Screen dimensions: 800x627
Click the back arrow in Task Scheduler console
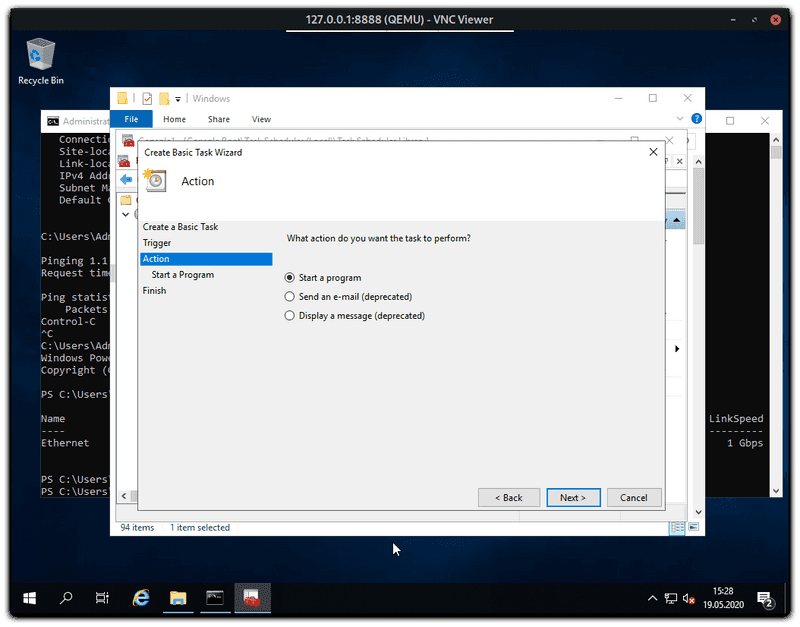point(126,179)
